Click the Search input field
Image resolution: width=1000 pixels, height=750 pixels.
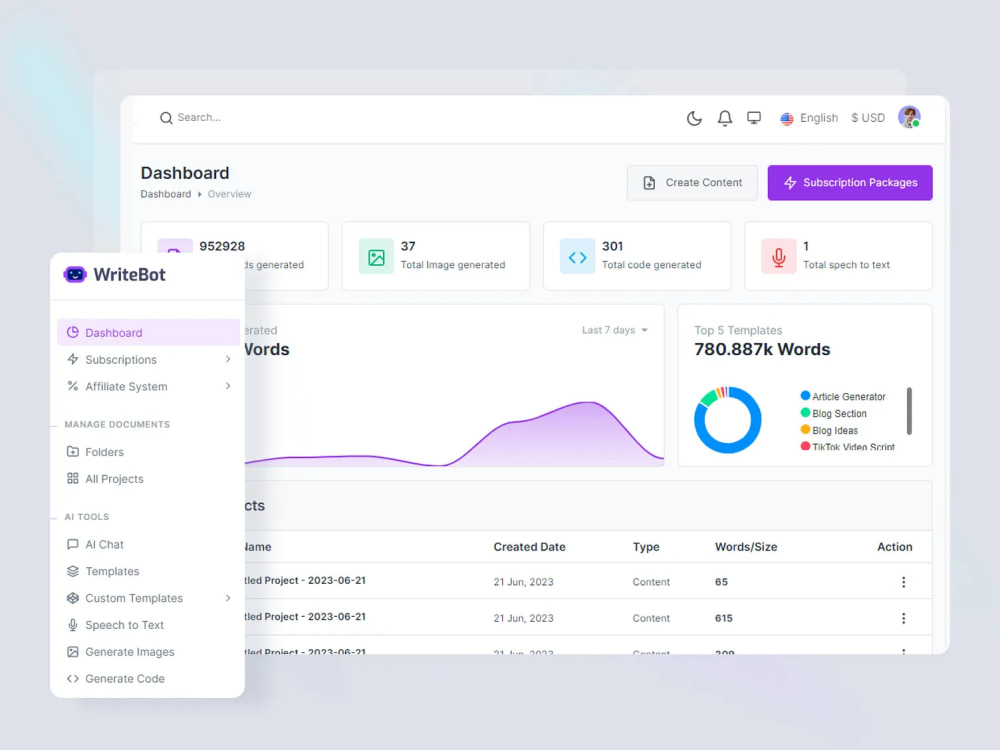pyautogui.click(x=199, y=118)
